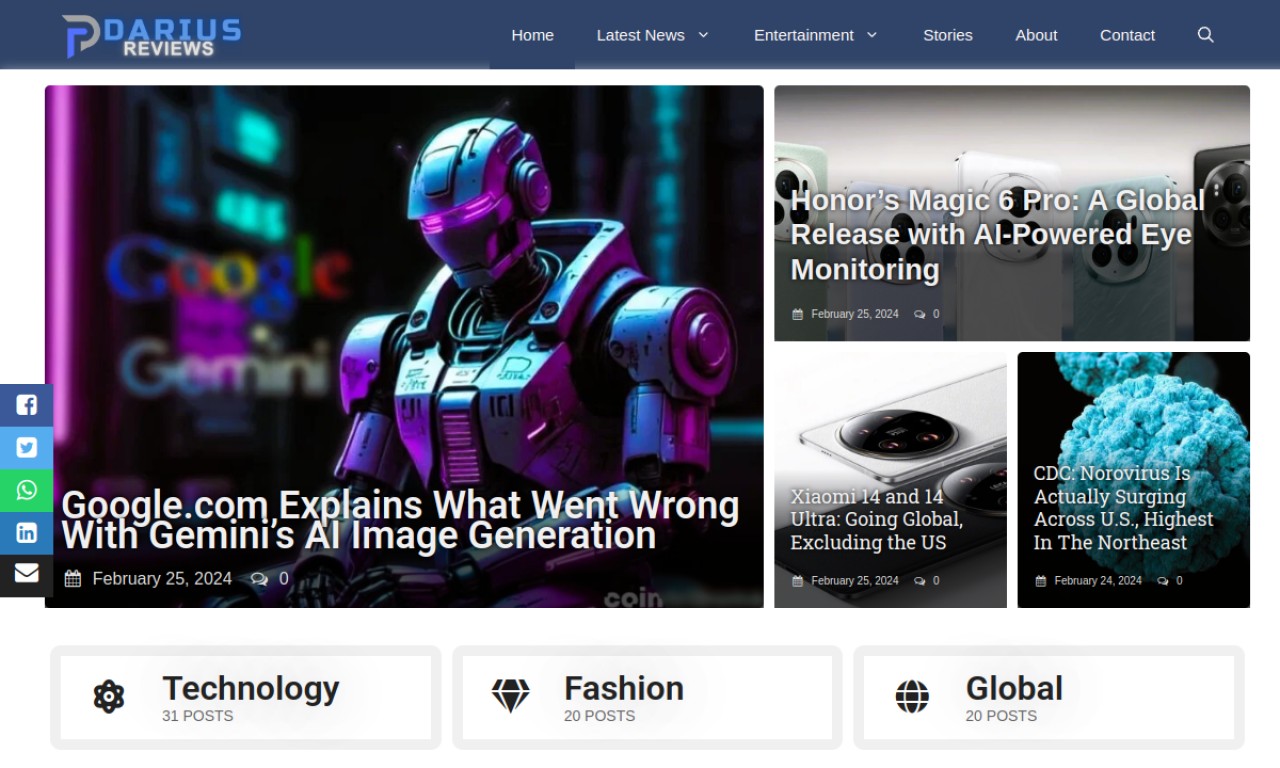
Task: Open the Gemini AI Image Generation article
Action: click(400, 520)
